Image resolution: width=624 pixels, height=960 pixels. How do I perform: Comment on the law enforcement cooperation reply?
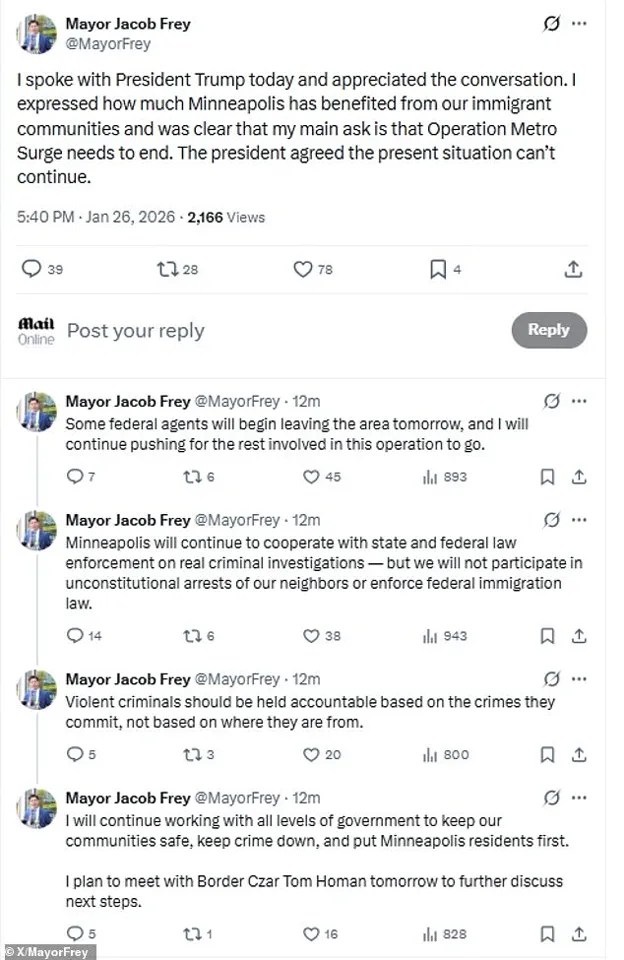coord(74,635)
